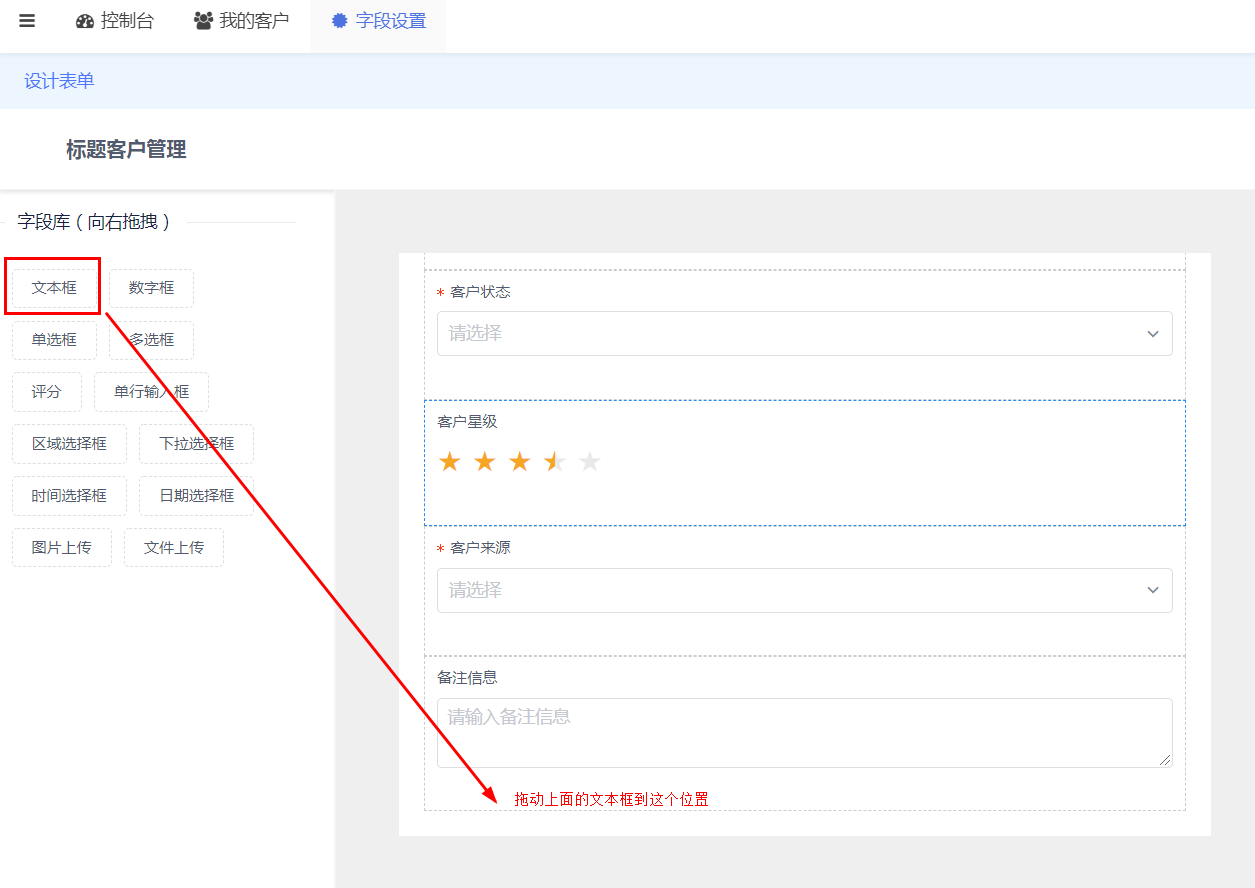Open the 客户状态 dropdown

click(x=804, y=333)
